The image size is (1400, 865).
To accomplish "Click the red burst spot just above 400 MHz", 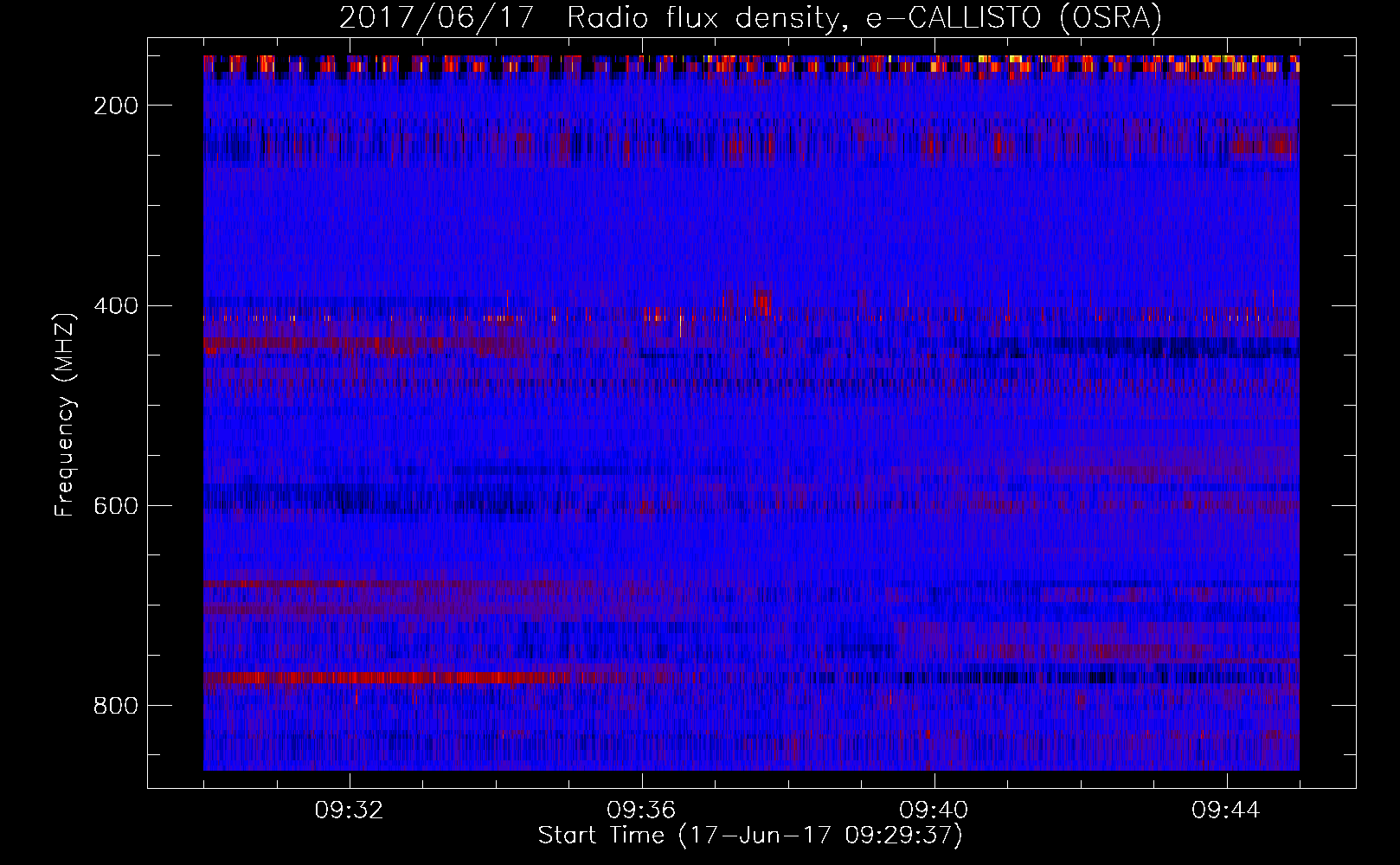I will tap(762, 303).
